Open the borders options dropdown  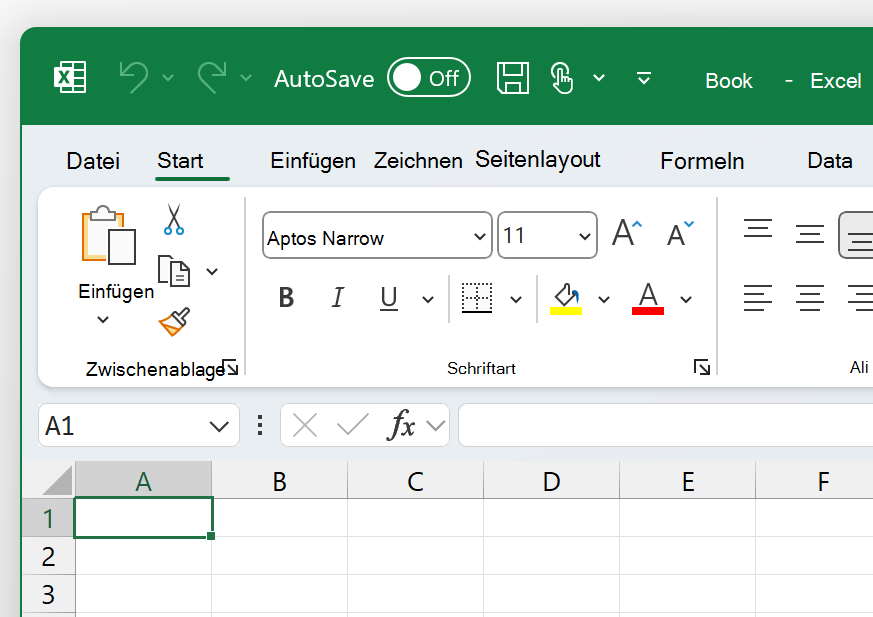(516, 300)
